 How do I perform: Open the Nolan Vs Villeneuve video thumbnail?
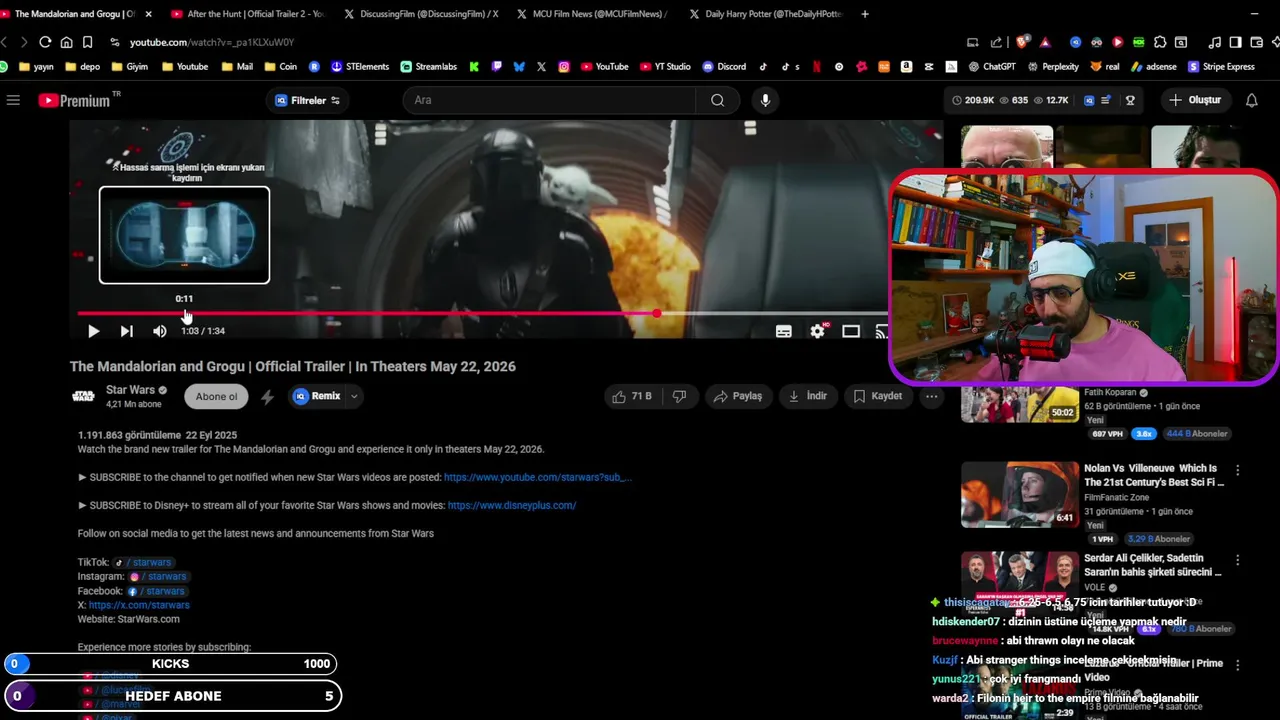[x=1019, y=495]
